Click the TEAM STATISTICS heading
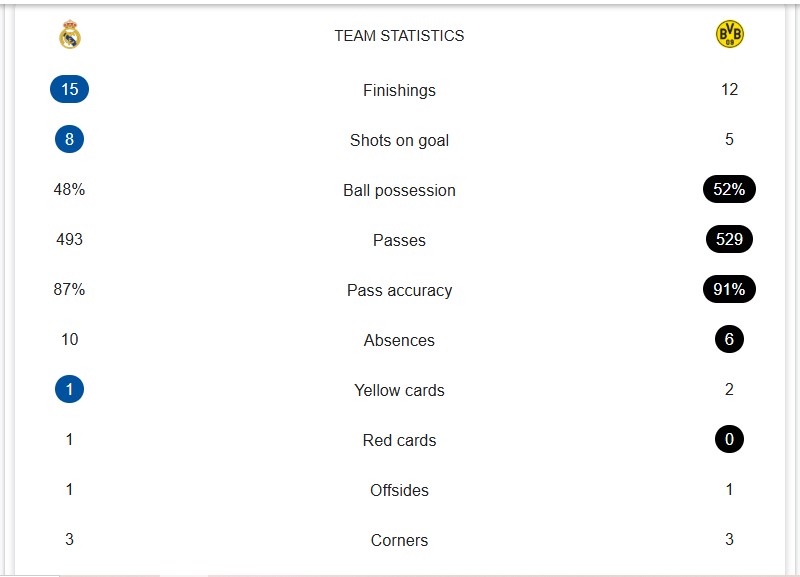800x577 pixels. tap(399, 36)
